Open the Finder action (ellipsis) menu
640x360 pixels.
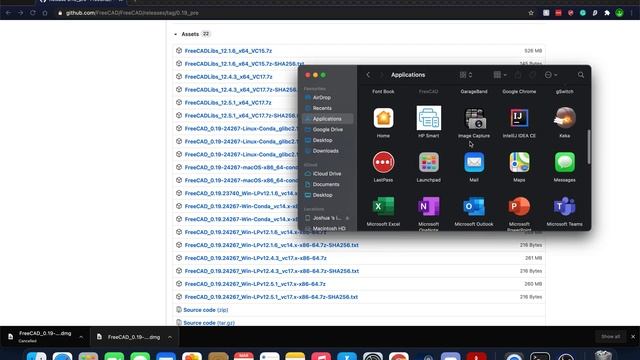[x=551, y=75]
